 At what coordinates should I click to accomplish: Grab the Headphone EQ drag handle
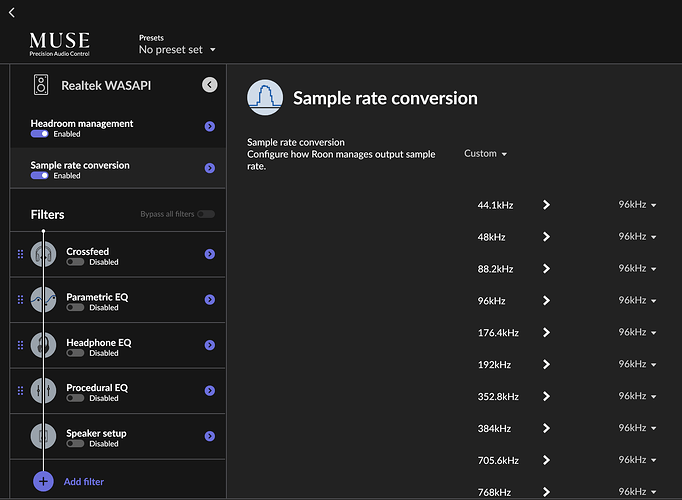tap(20, 345)
